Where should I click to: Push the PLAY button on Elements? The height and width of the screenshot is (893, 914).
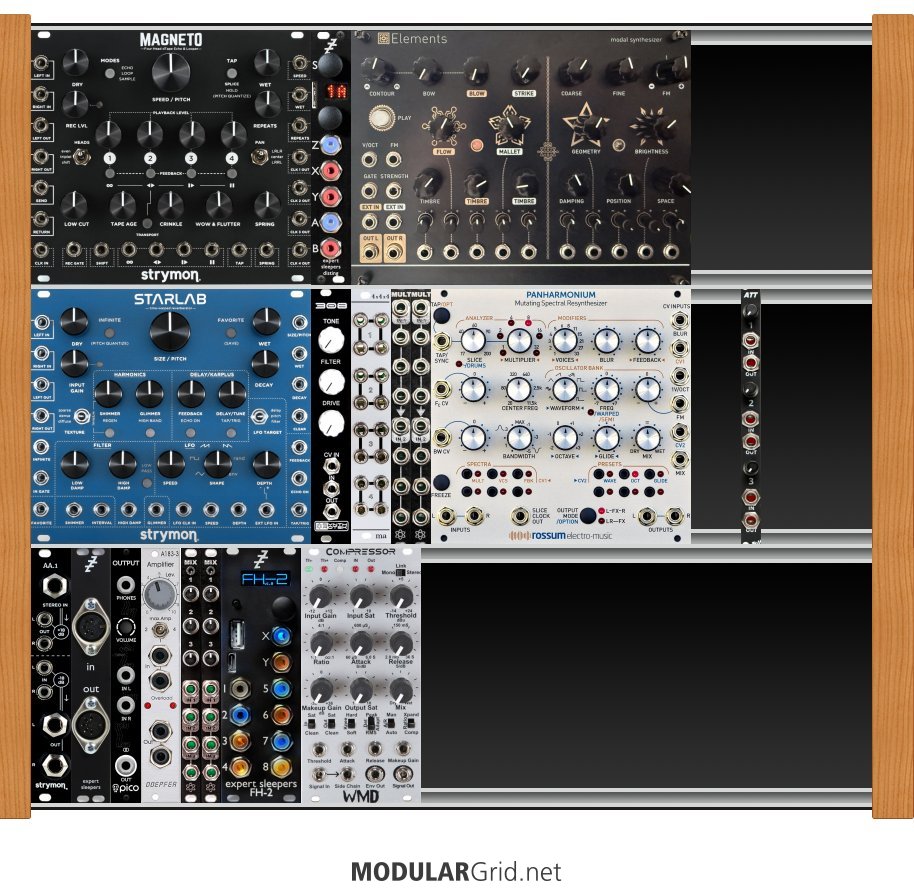coord(381,118)
